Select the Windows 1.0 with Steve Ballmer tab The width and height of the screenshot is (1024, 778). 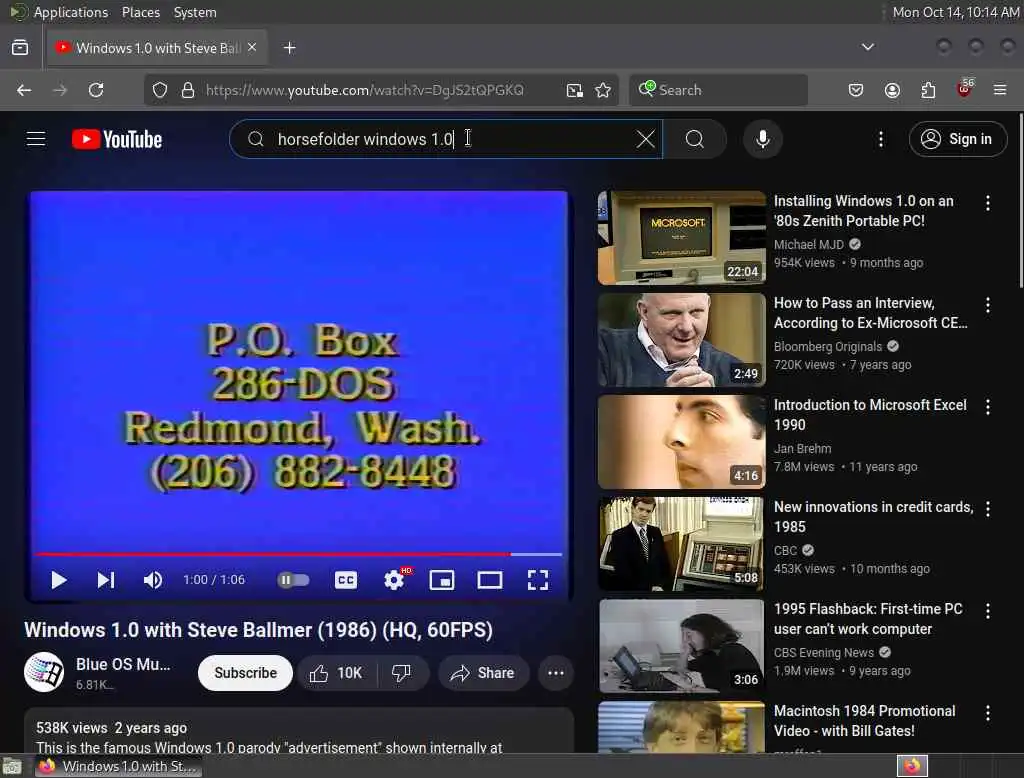(157, 48)
